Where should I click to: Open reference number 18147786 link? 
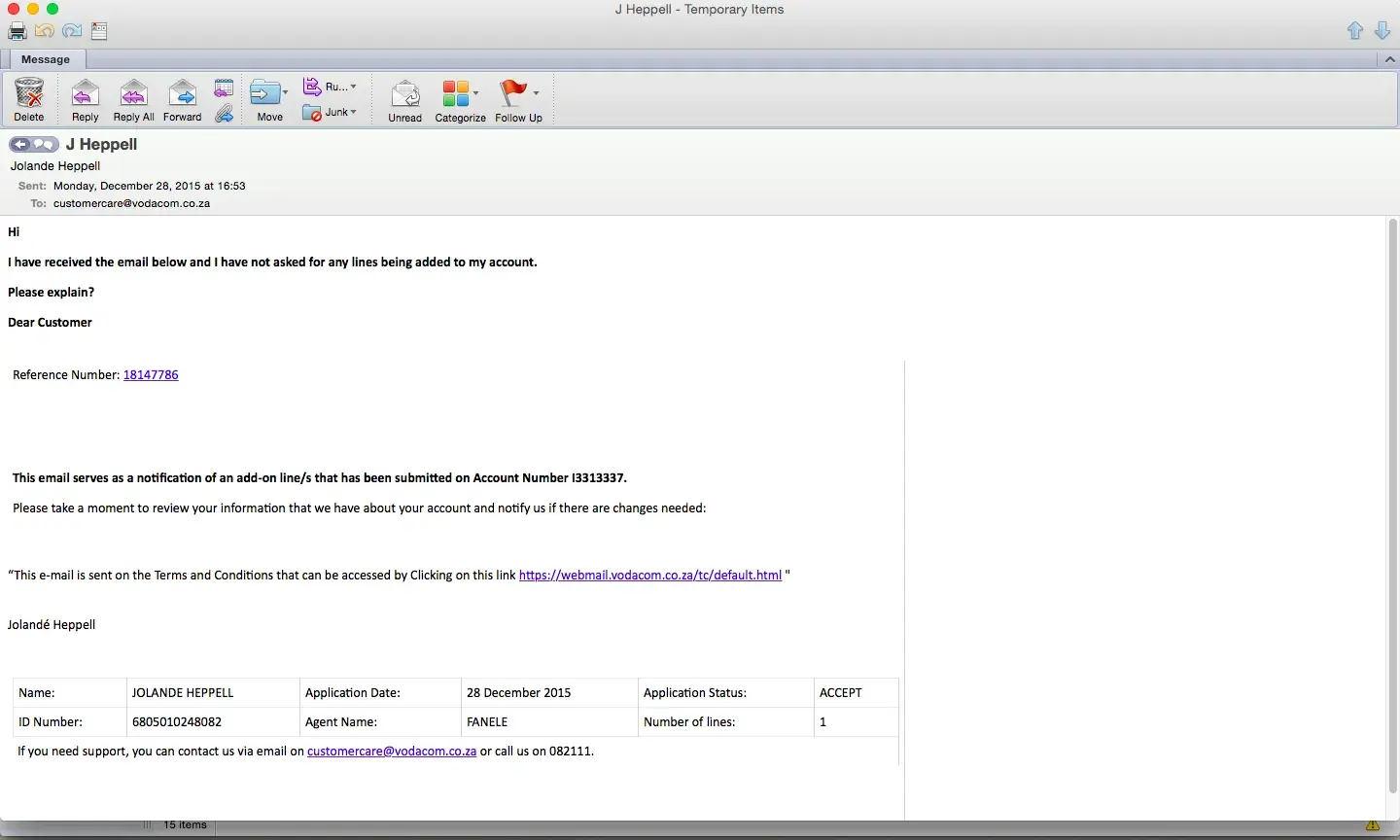[x=151, y=375]
